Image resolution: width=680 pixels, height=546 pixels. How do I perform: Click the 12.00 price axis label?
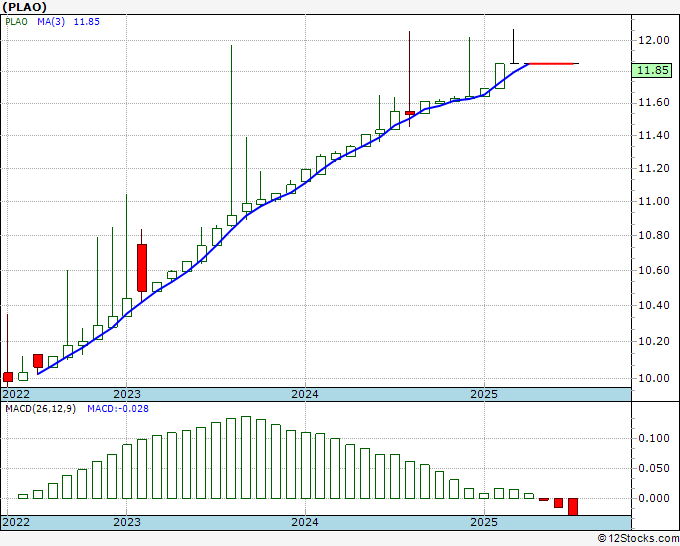(x=654, y=40)
